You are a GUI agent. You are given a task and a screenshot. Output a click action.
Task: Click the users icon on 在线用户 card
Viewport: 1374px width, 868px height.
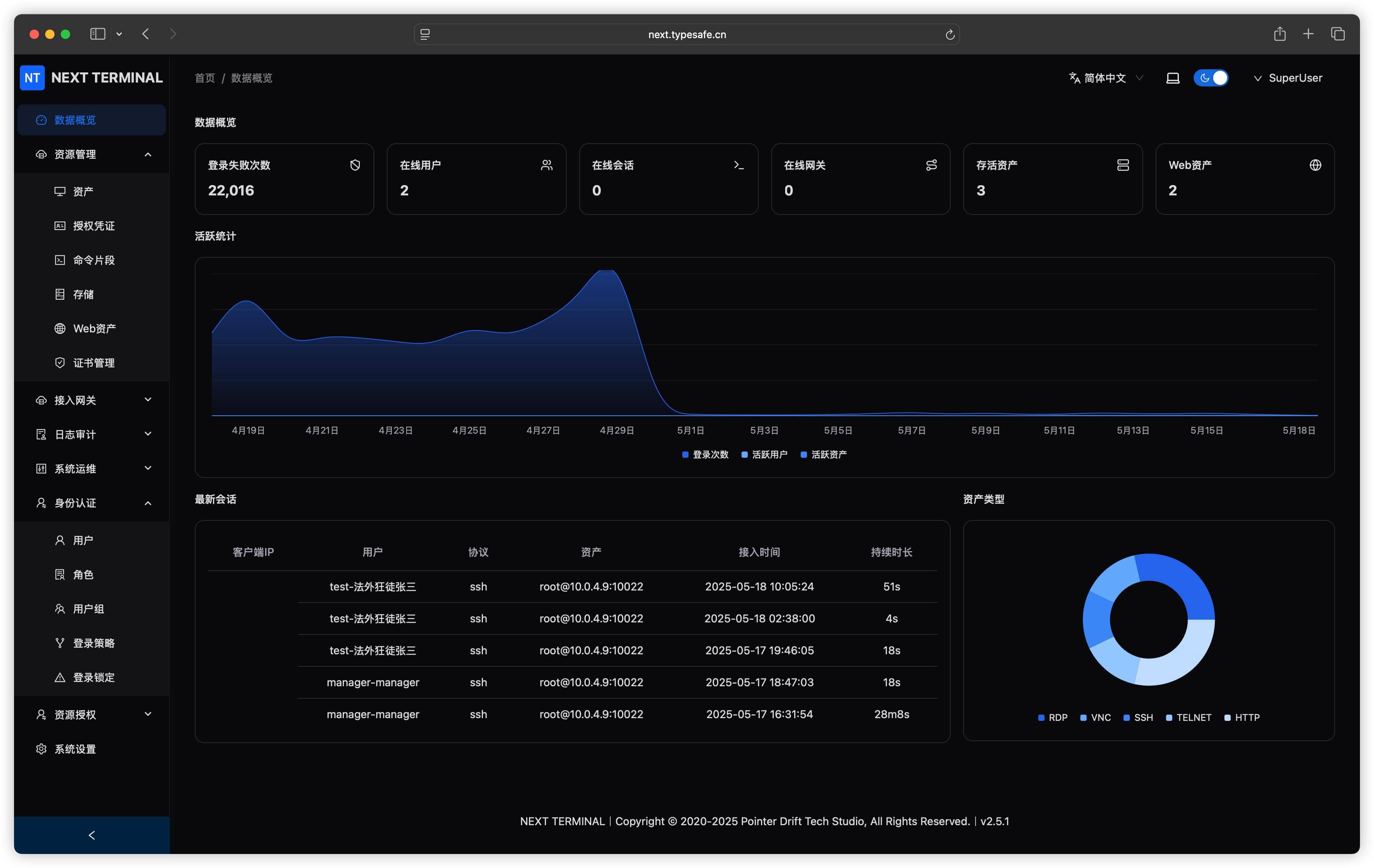click(547, 165)
